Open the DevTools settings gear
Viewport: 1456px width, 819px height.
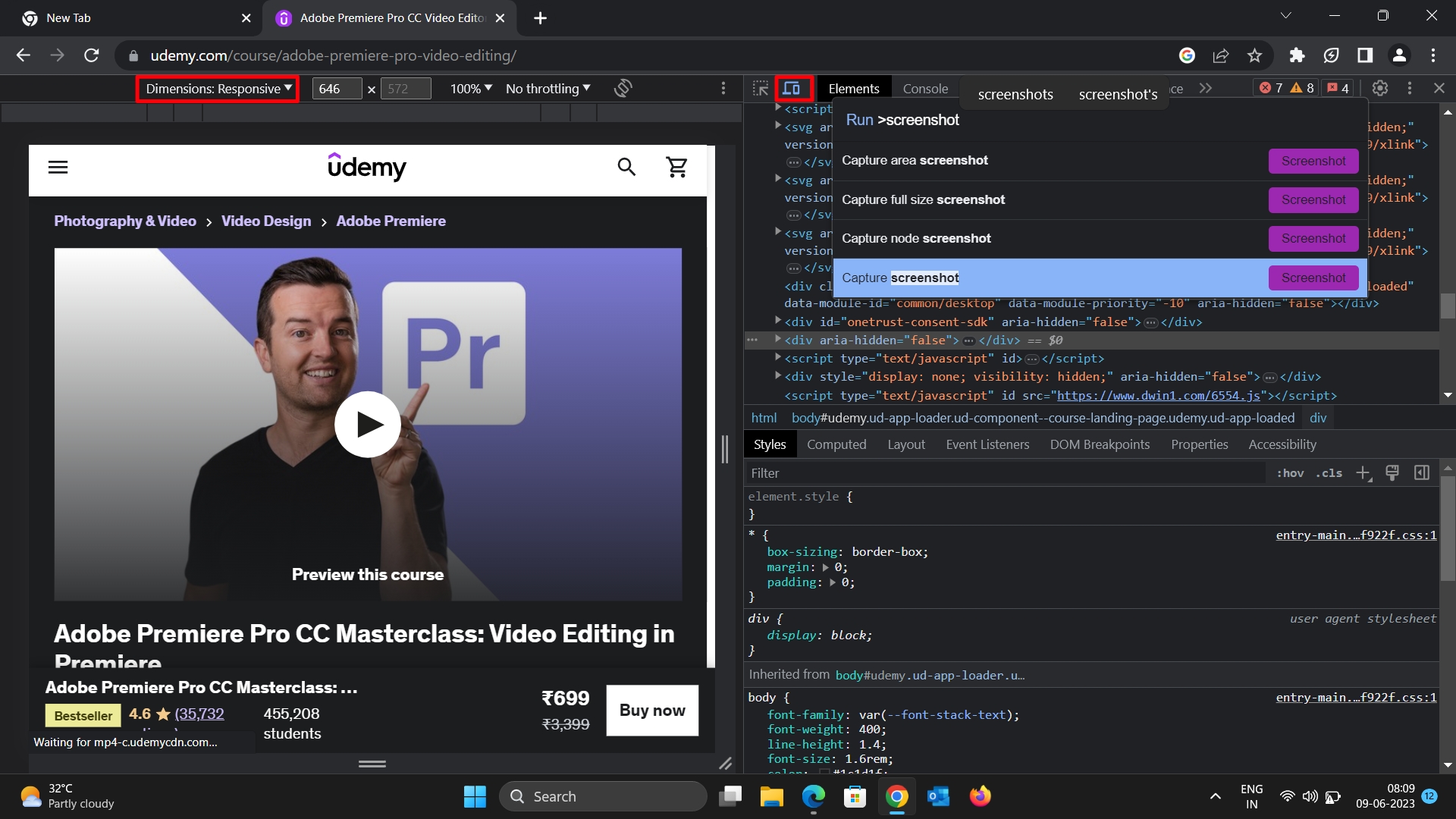(x=1379, y=88)
